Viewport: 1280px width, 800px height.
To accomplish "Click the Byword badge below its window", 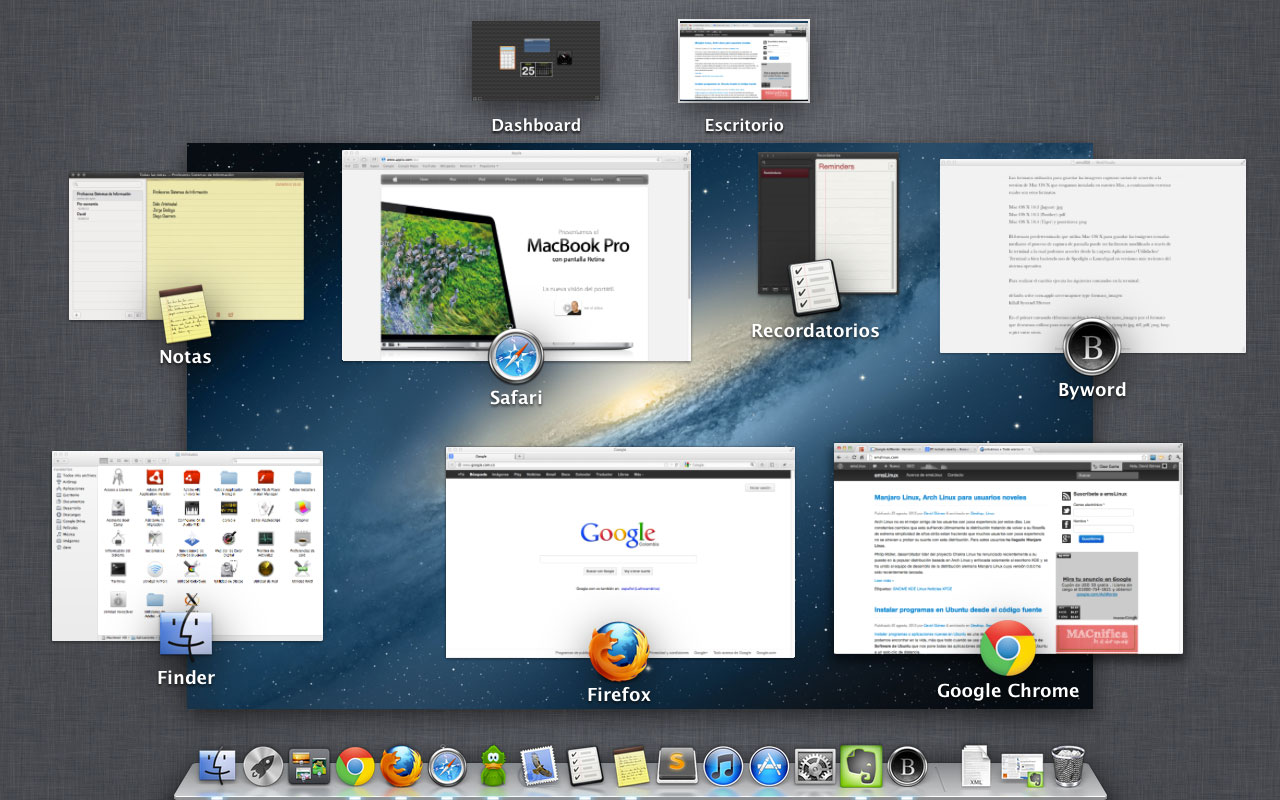I will pos(1092,347).
